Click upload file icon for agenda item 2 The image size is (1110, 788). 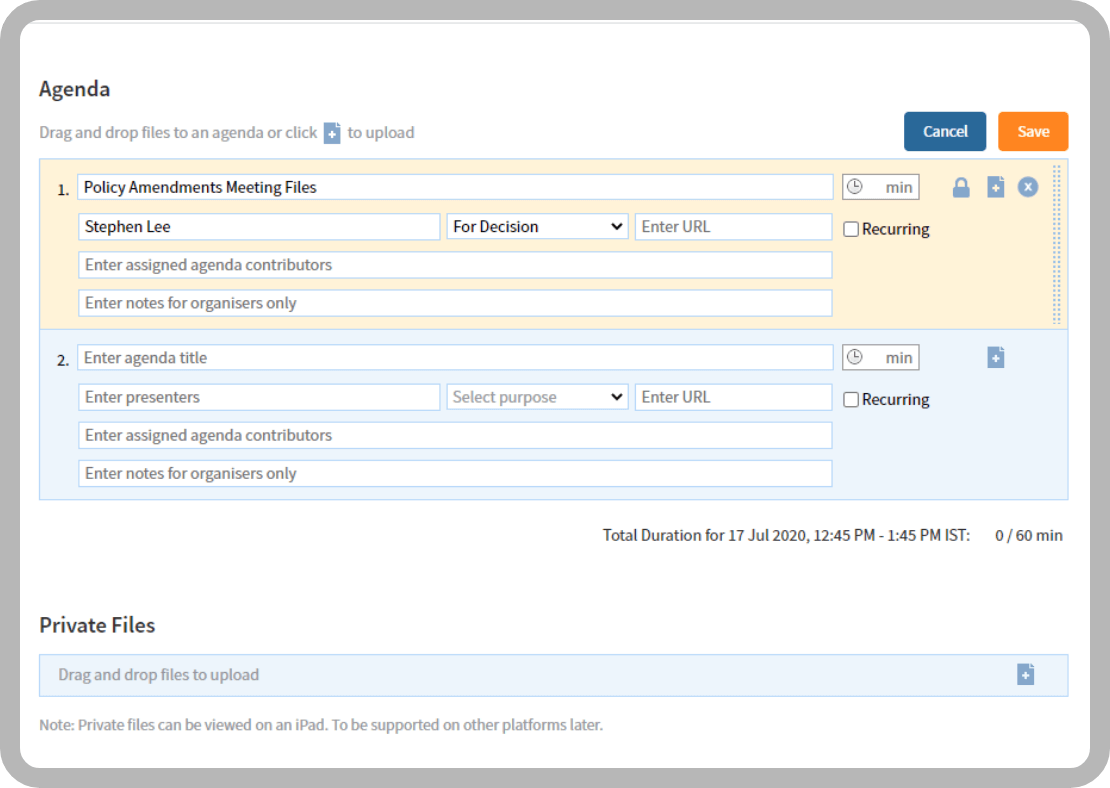click(x=995, y=357)
